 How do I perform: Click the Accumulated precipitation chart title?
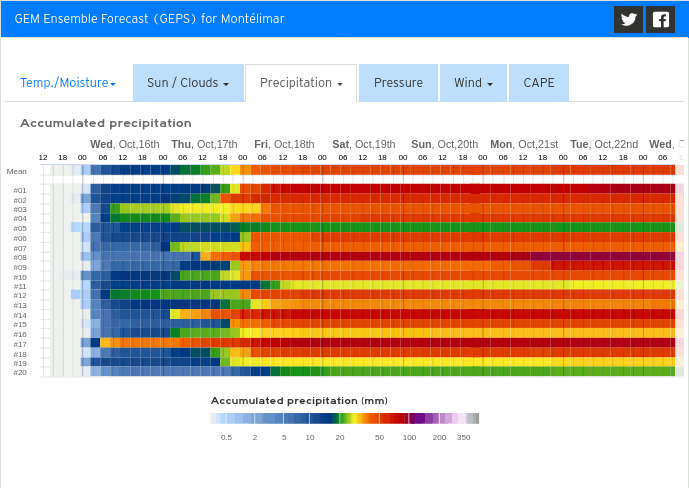[x=106, y=123]
